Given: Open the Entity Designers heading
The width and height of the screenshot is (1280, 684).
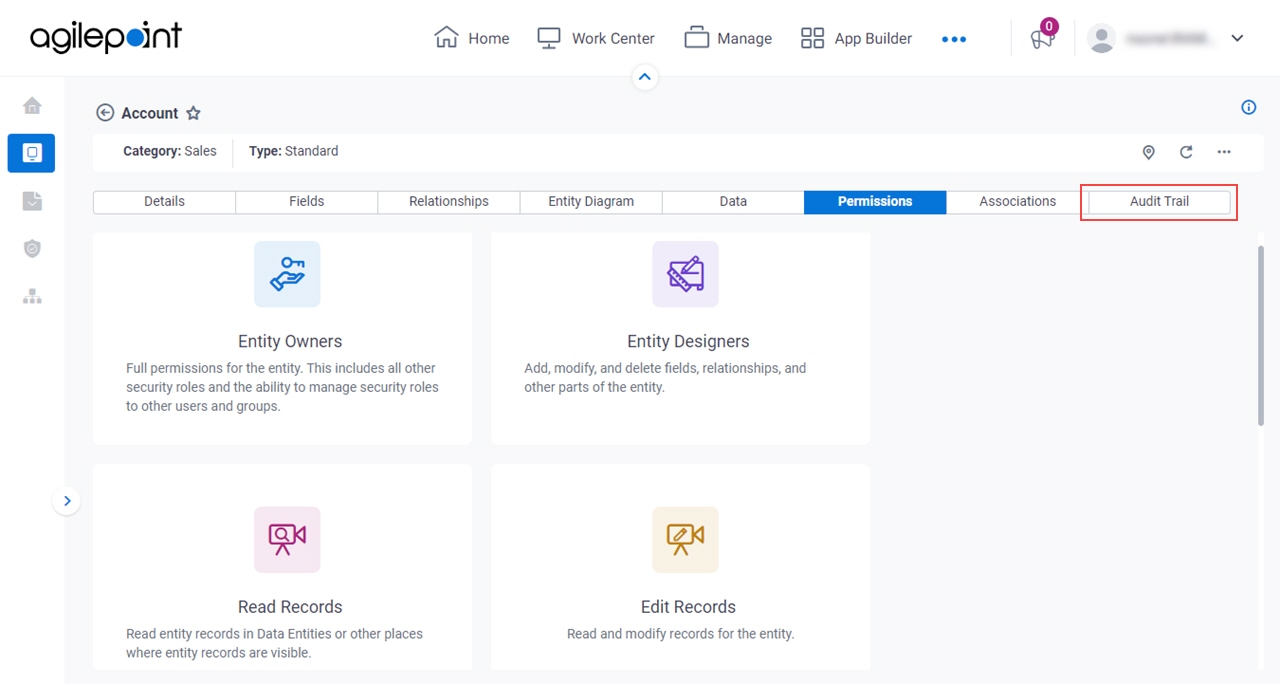Looking at the screenshot, I should (x=688, y=342).
